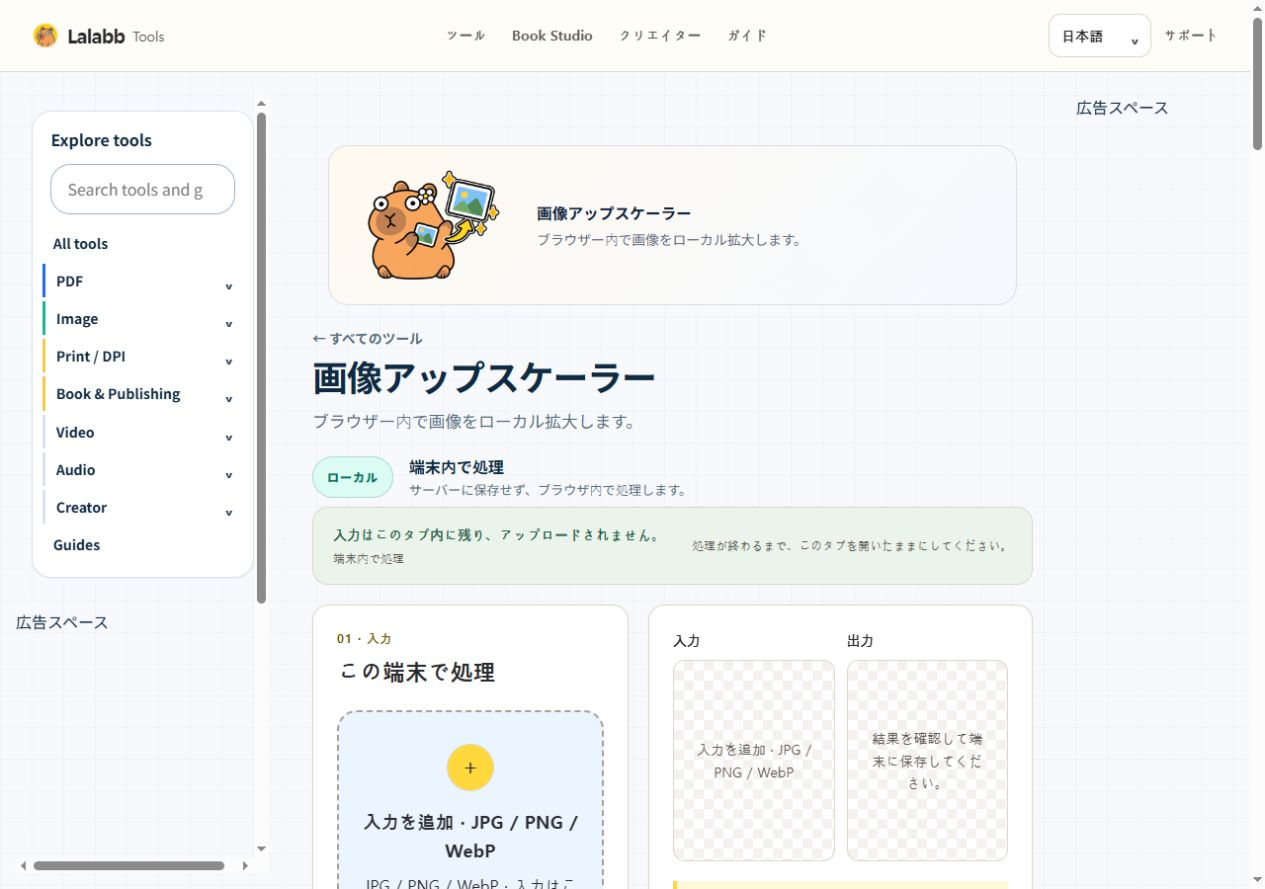Open the 日本語 language dropdown
1265x889 pixels.
(1100, 36)
